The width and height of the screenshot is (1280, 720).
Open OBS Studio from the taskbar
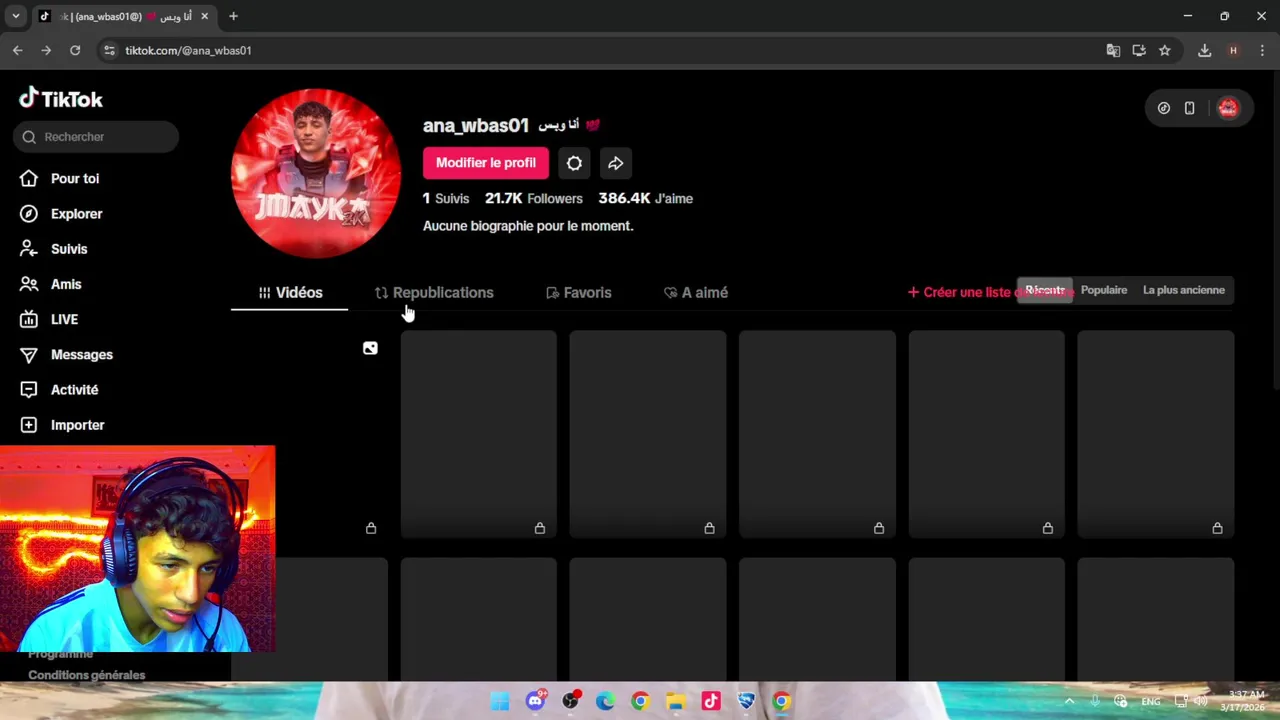[x=570, y=701]
